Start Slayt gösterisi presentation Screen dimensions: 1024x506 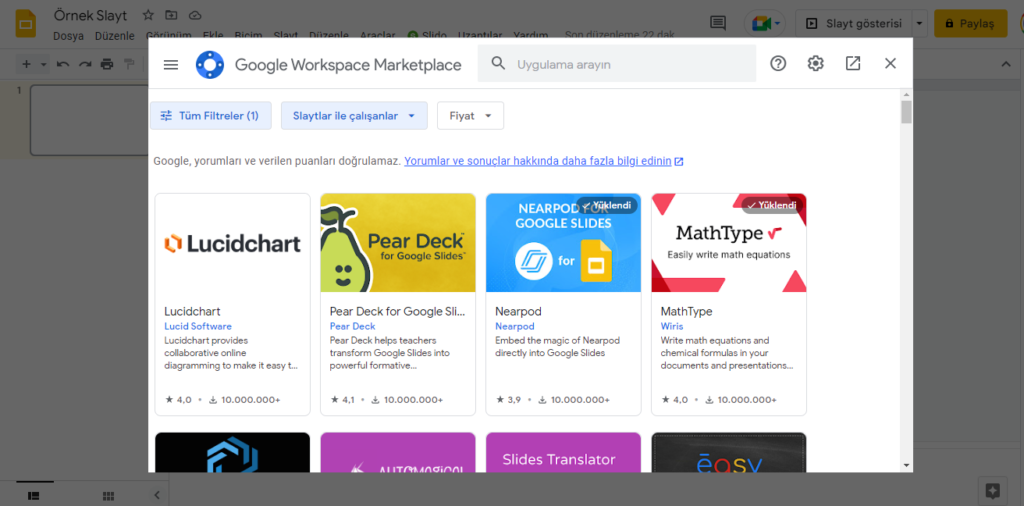point(854,24)
